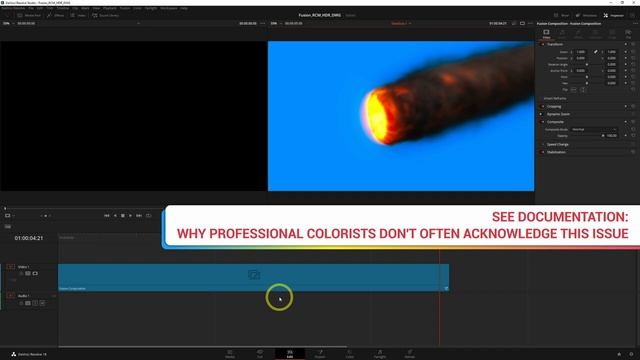Mute the Audio 1 track
The width and height of the screenshot is (640, 360).
42,303
